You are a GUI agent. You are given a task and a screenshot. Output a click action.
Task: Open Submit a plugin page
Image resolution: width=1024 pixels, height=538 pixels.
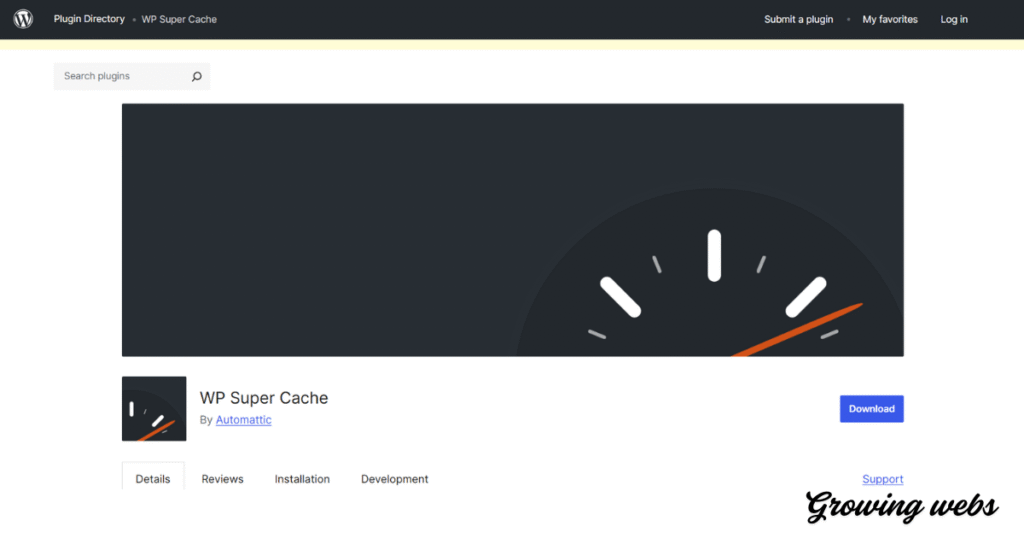pyautogui.click(x=799, y=20)
